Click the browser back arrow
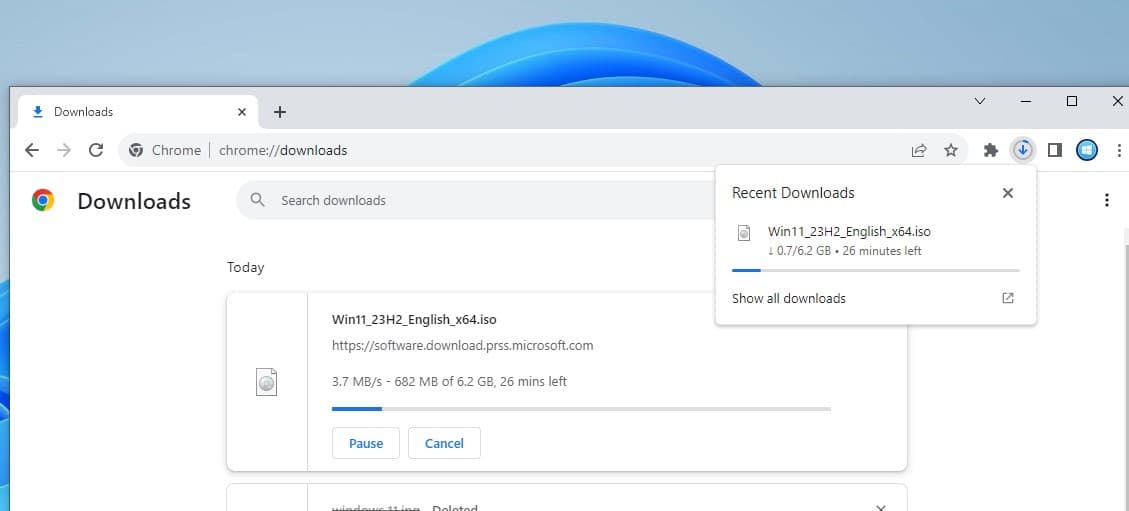Image resolution: width=1129 pixels, height=511 pixels. [32, 150]
